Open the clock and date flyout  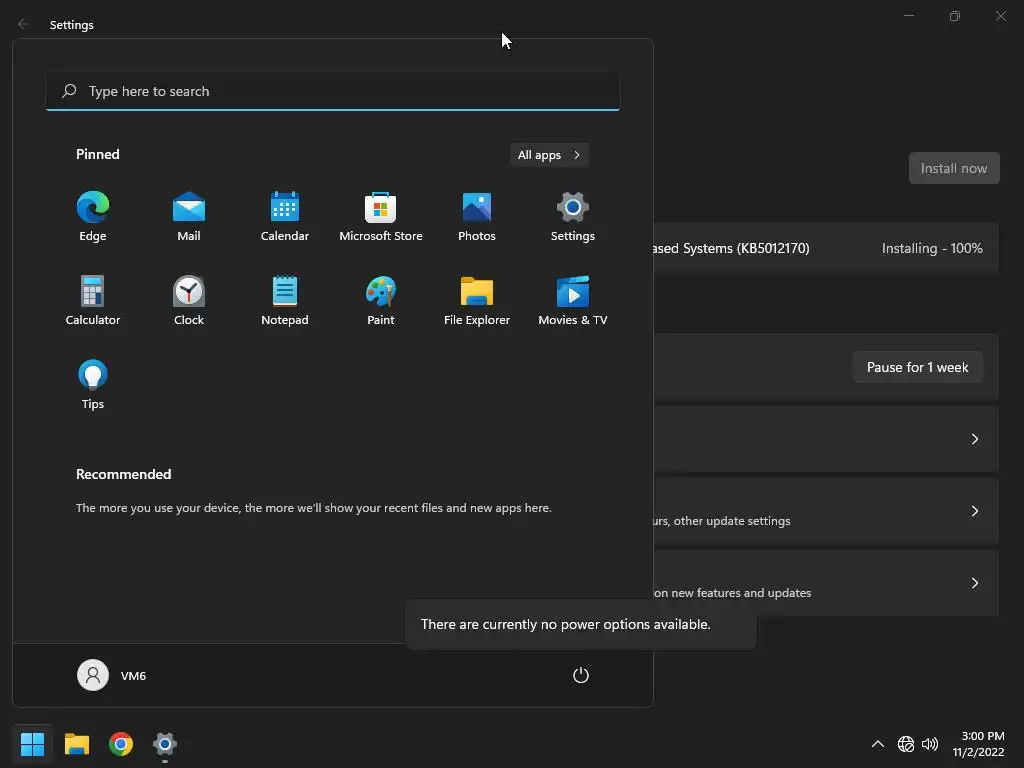pyautogui.click(x=978, y=744)
